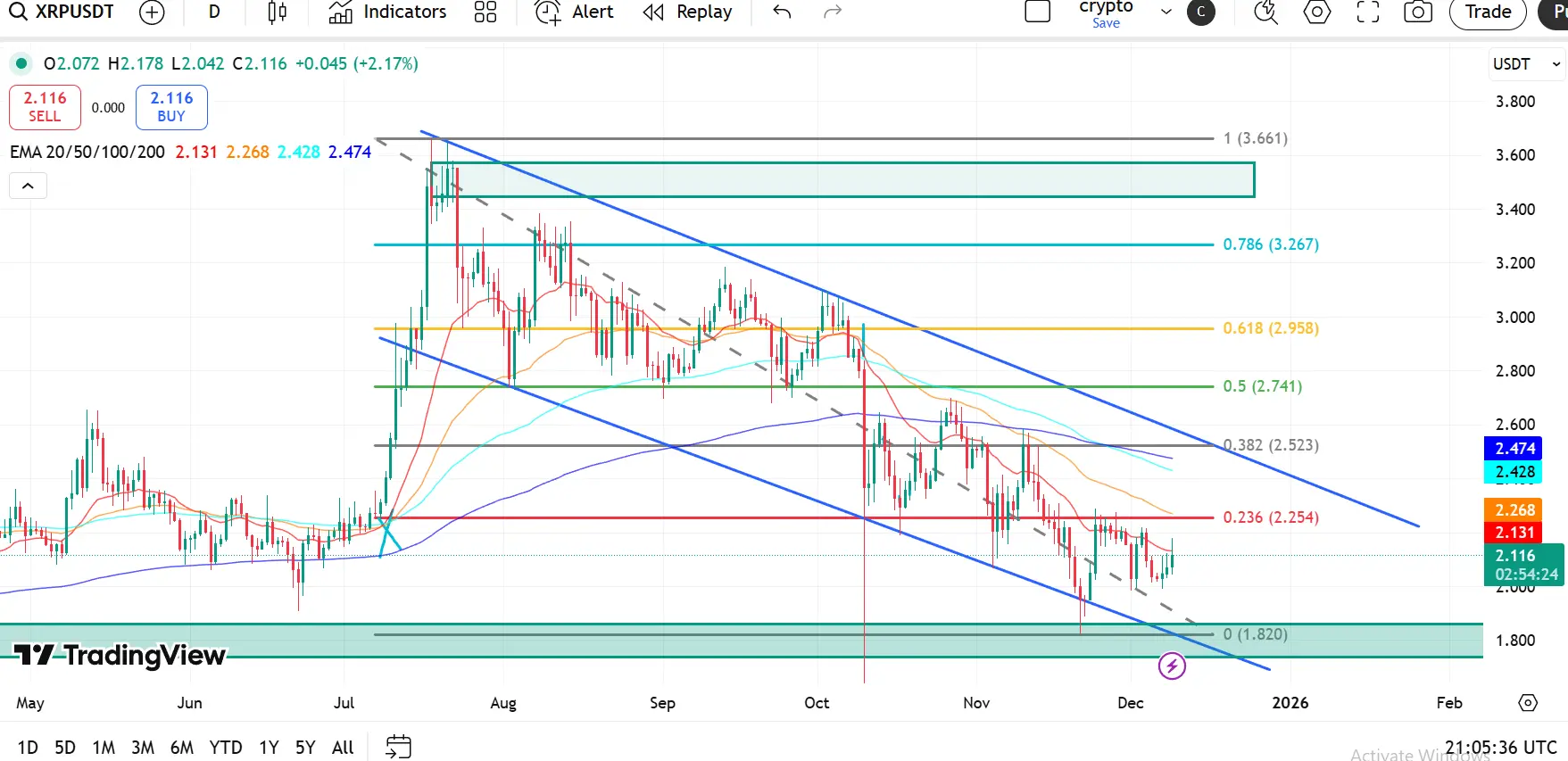Open the candlestick chart type selector

[278, 12]
